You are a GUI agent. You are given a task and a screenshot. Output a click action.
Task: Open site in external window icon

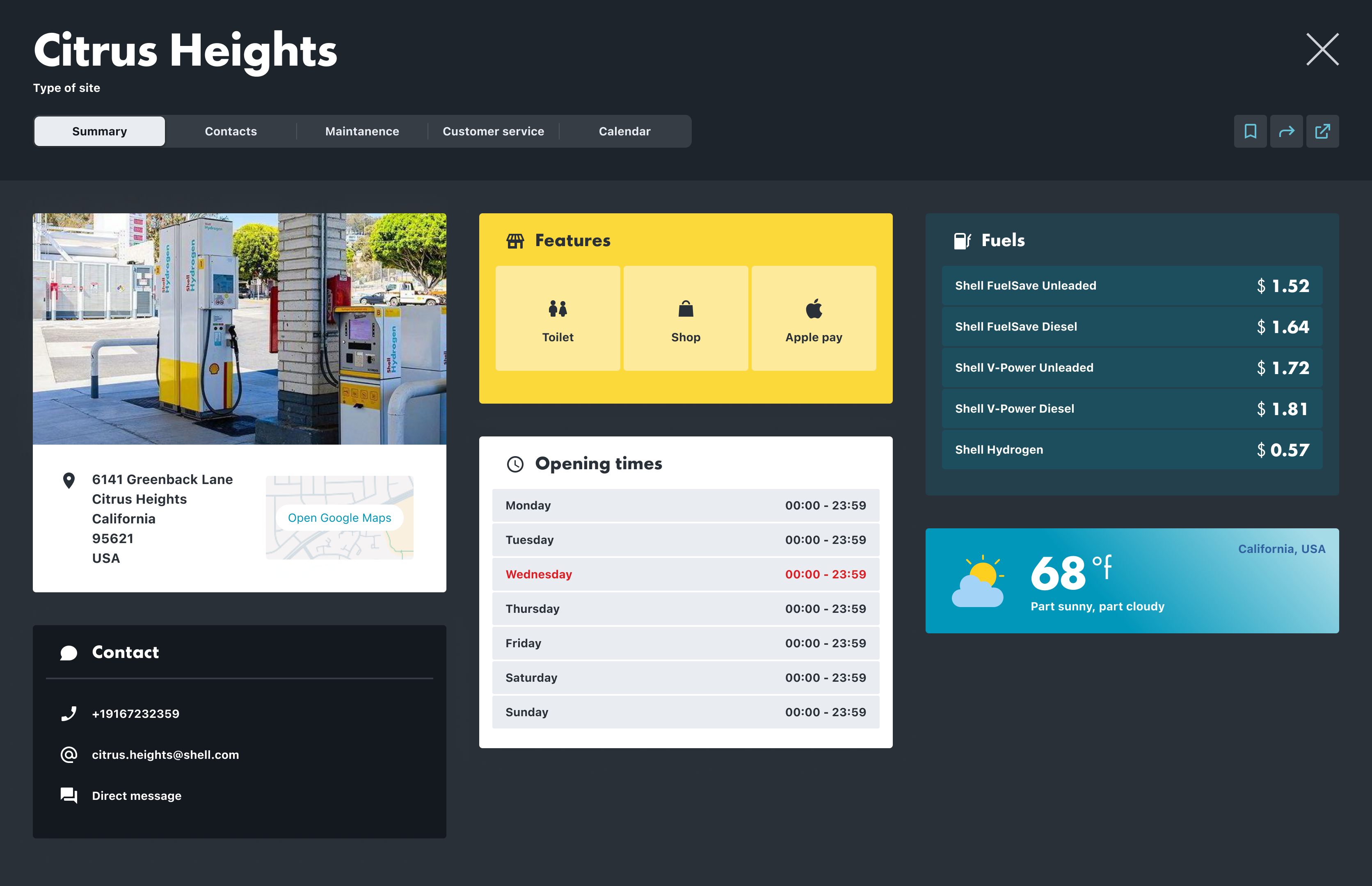(1322, 131)
